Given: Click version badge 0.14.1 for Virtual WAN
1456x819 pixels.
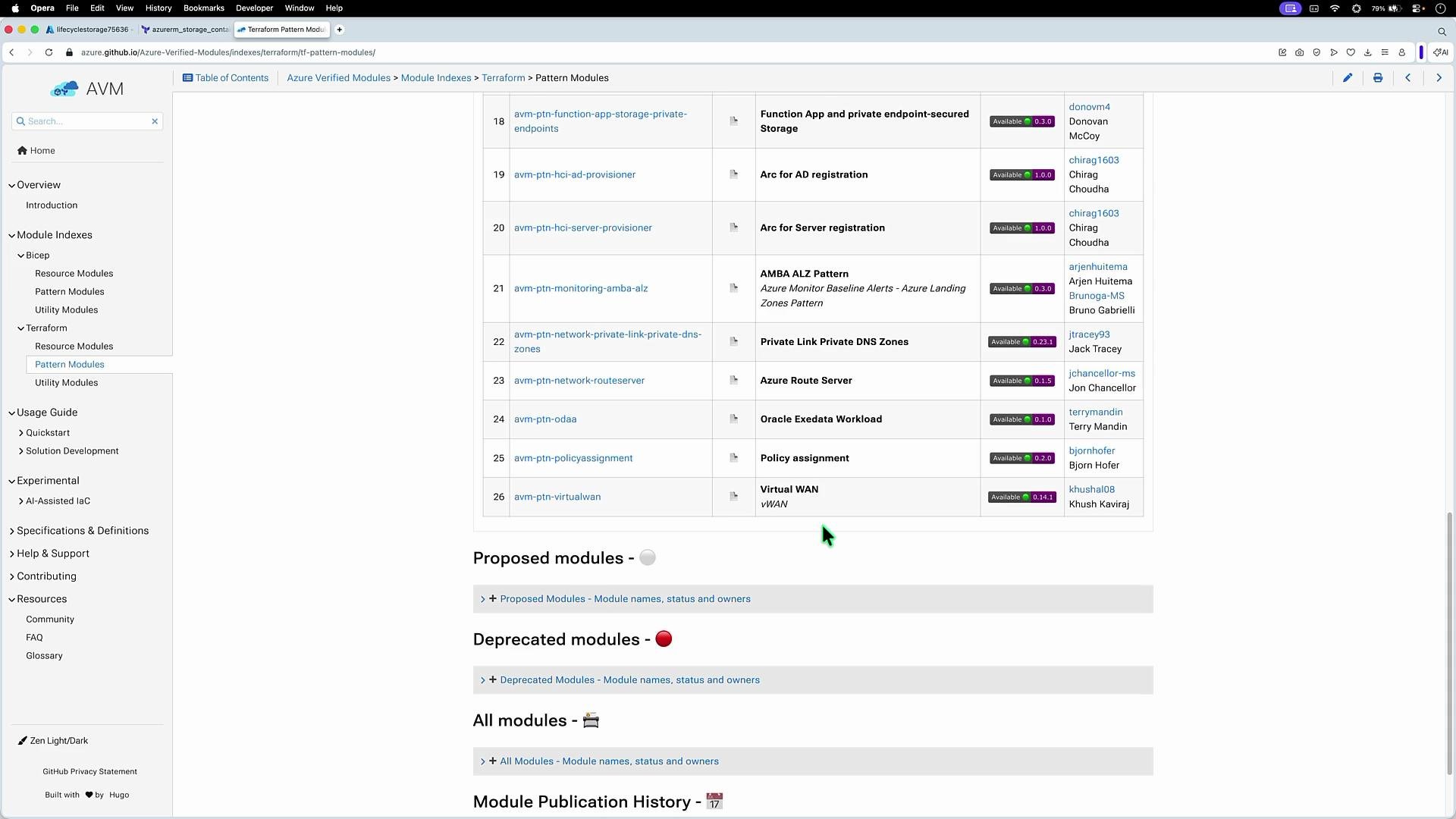Looking at the screenshot, I should (x=1021, y=497).
